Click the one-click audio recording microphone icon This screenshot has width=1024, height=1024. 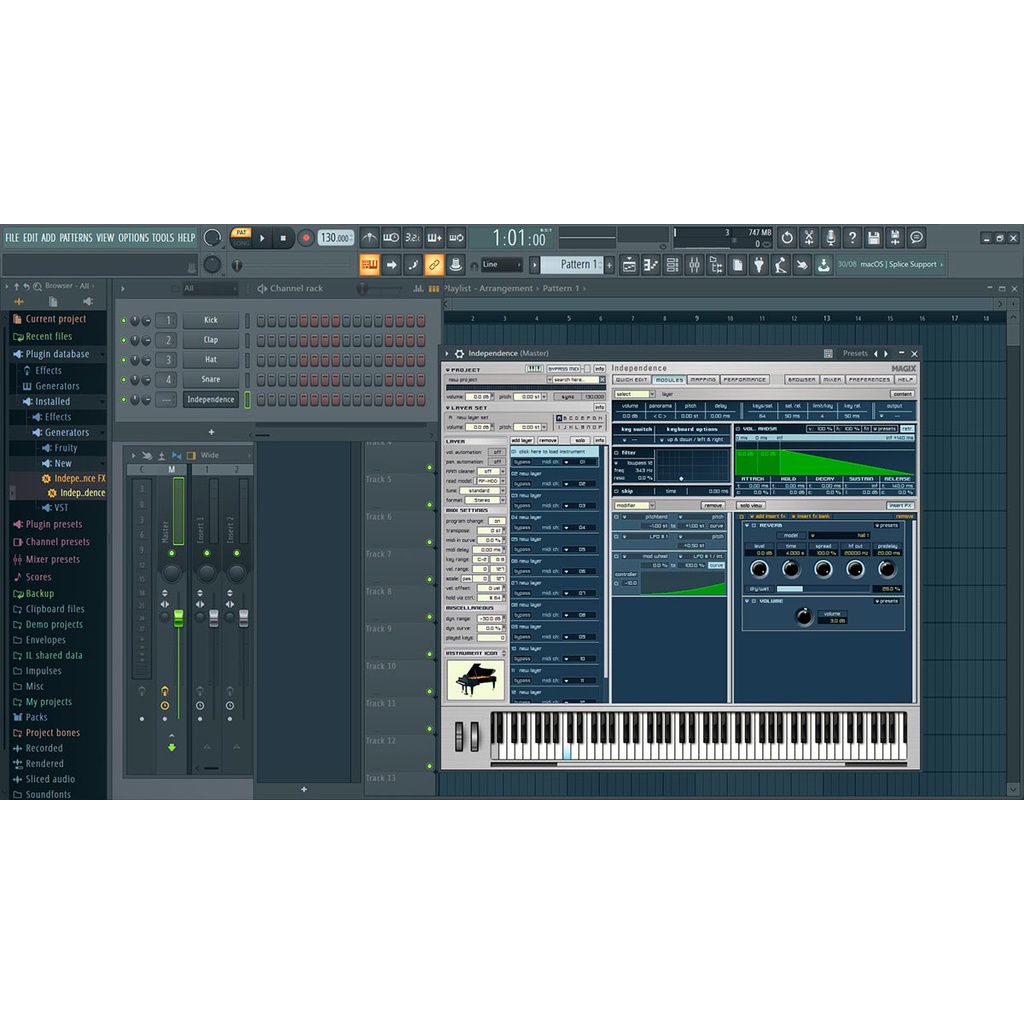tap(830, 238)
